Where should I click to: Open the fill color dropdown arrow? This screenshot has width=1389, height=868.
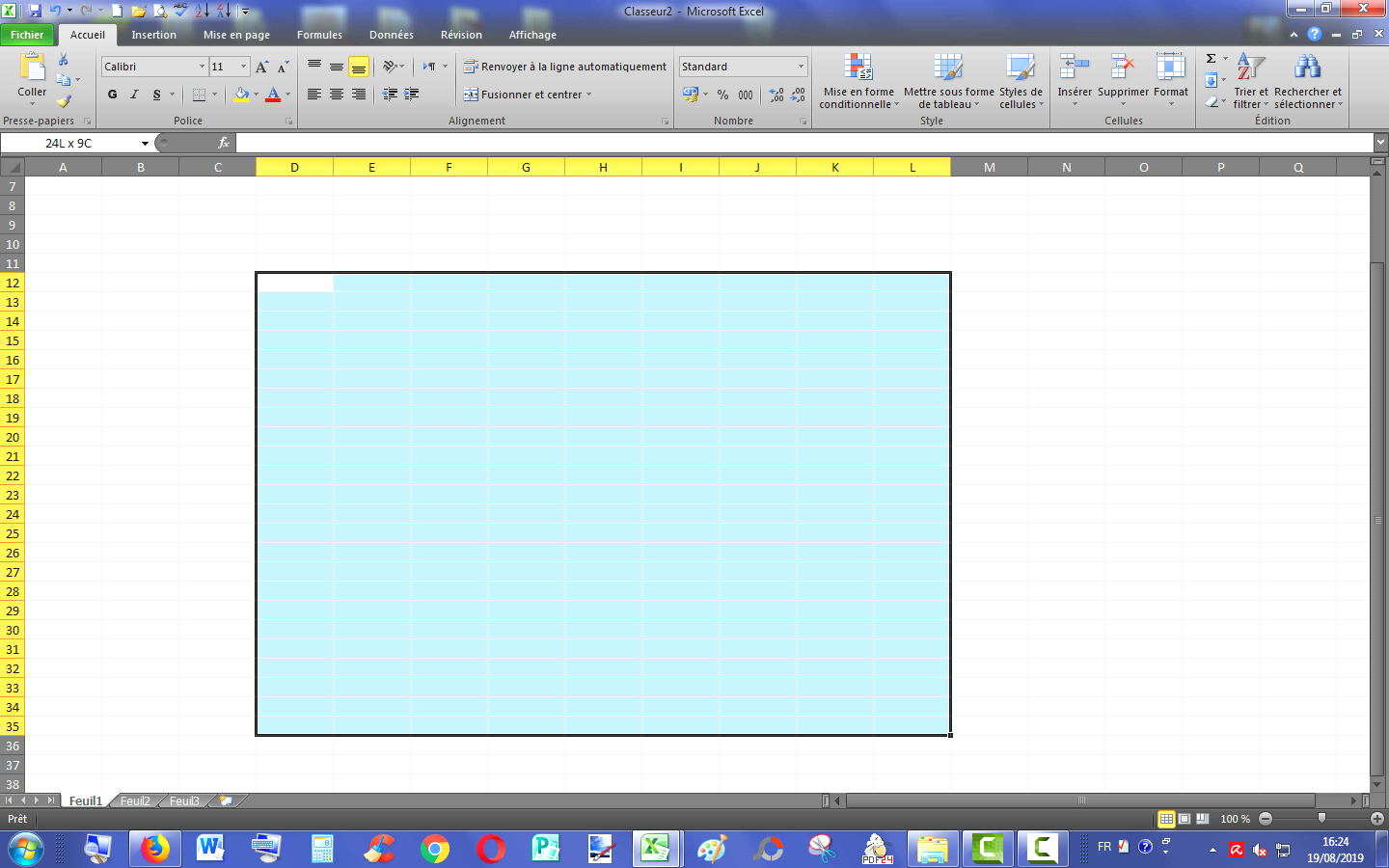(254, 95)
